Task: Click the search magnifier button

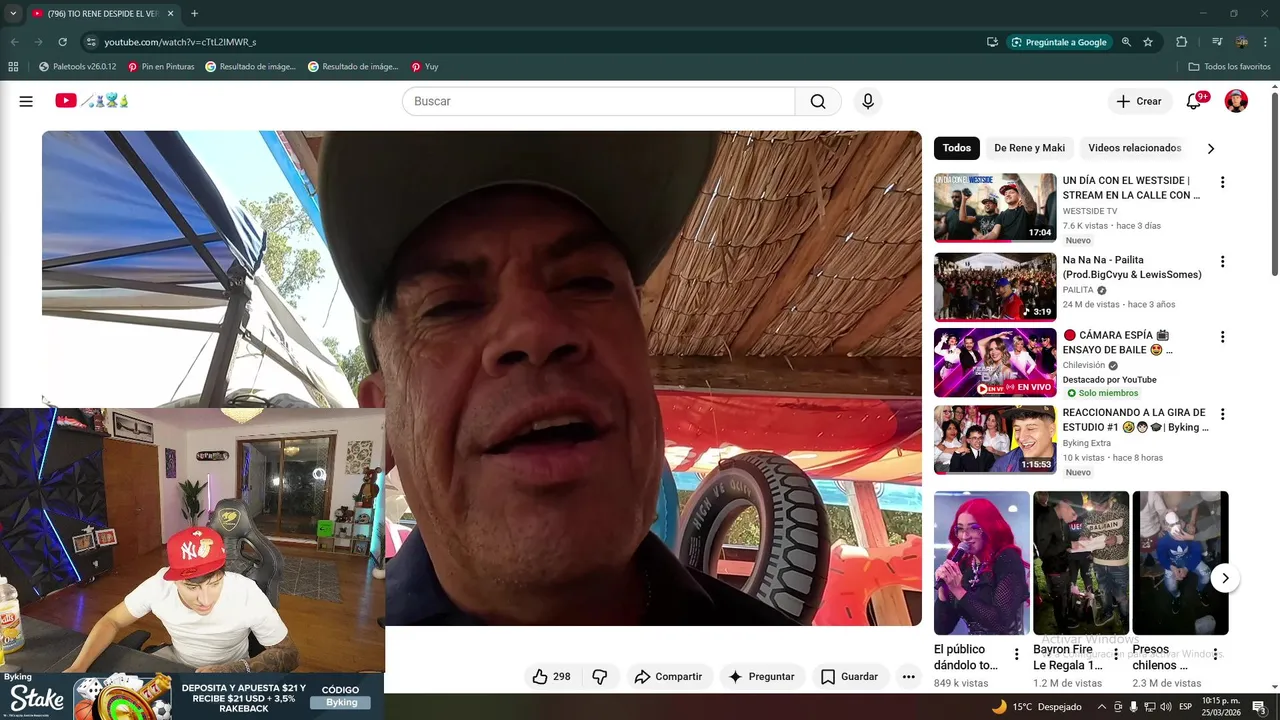Action: point(818,101)
